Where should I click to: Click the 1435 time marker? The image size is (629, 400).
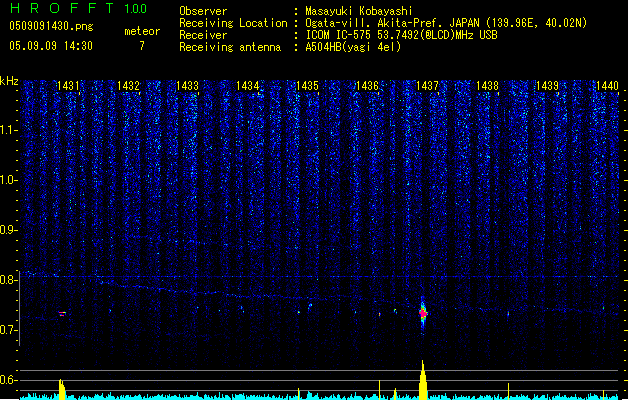[x=307, y=86]
